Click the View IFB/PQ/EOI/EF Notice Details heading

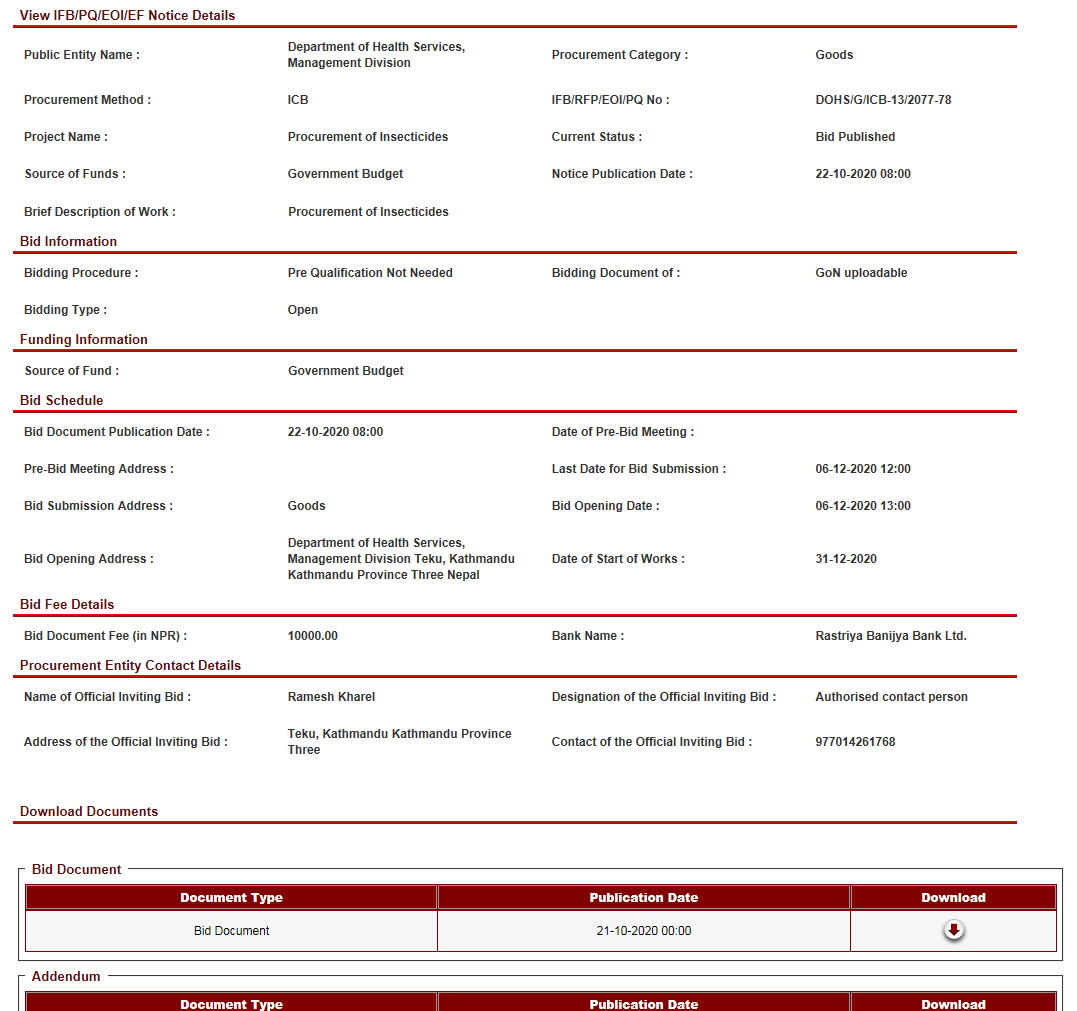[x=128, y=15]
